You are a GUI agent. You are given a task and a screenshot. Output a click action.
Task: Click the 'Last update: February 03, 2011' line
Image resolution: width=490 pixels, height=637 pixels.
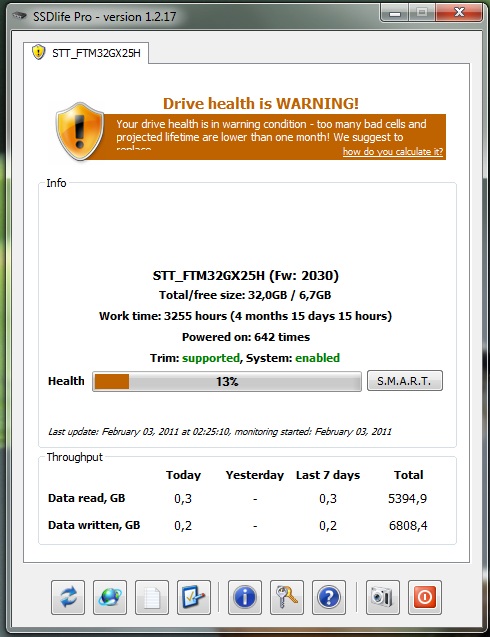click(x=220, y=431)
